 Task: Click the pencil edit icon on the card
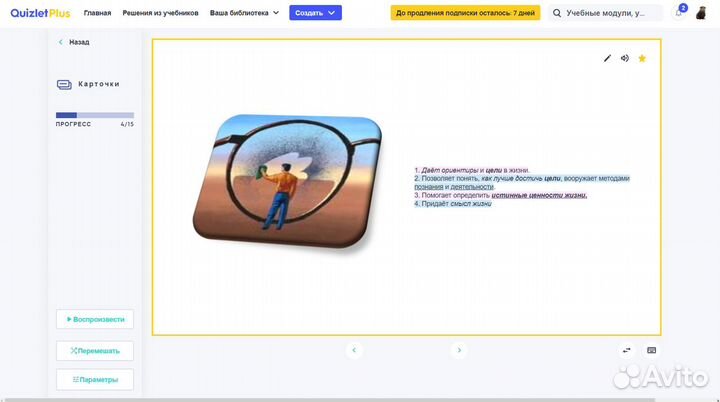(607, 58)
